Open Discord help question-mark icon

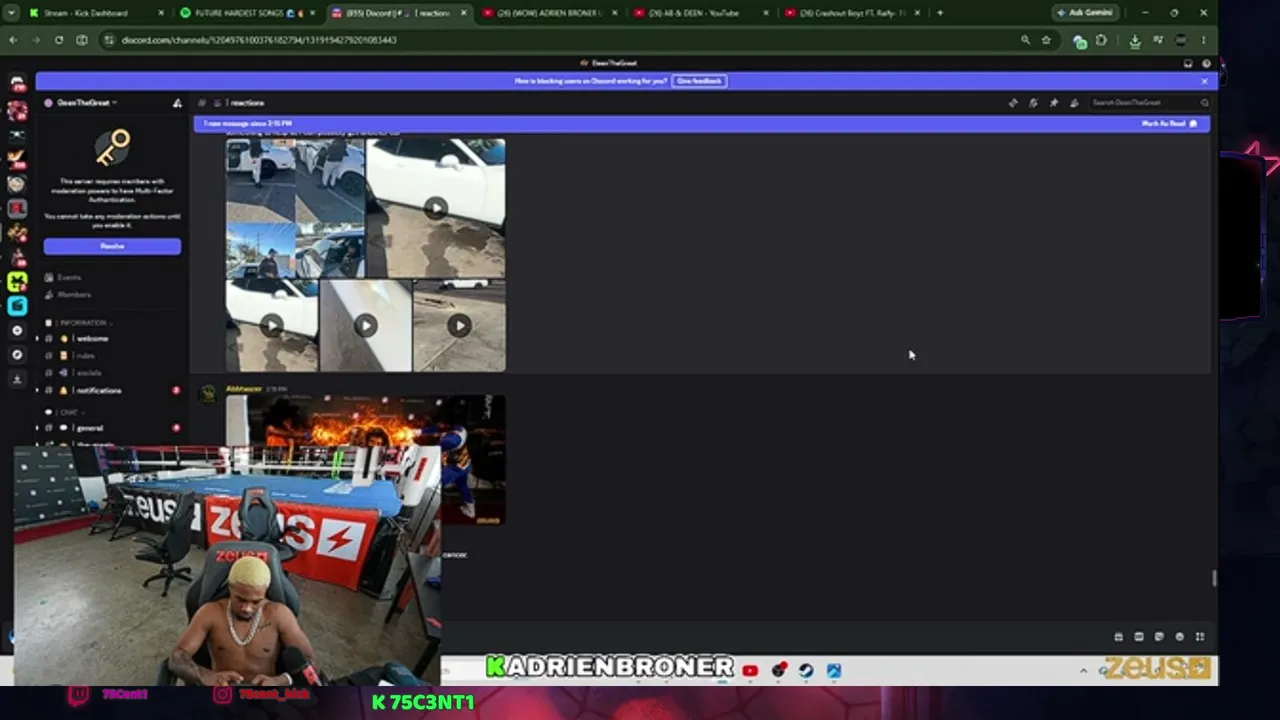(1206, 64)
